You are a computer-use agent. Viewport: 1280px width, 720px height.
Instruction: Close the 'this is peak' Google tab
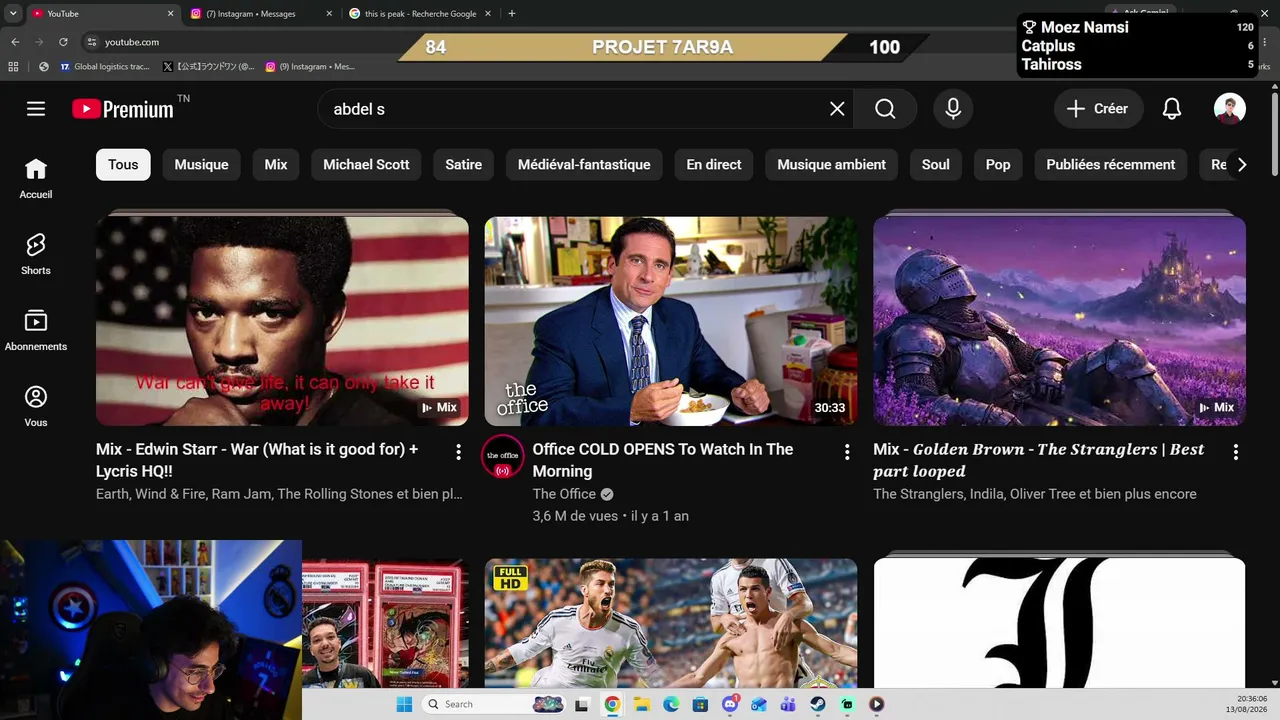pos(487,13)
